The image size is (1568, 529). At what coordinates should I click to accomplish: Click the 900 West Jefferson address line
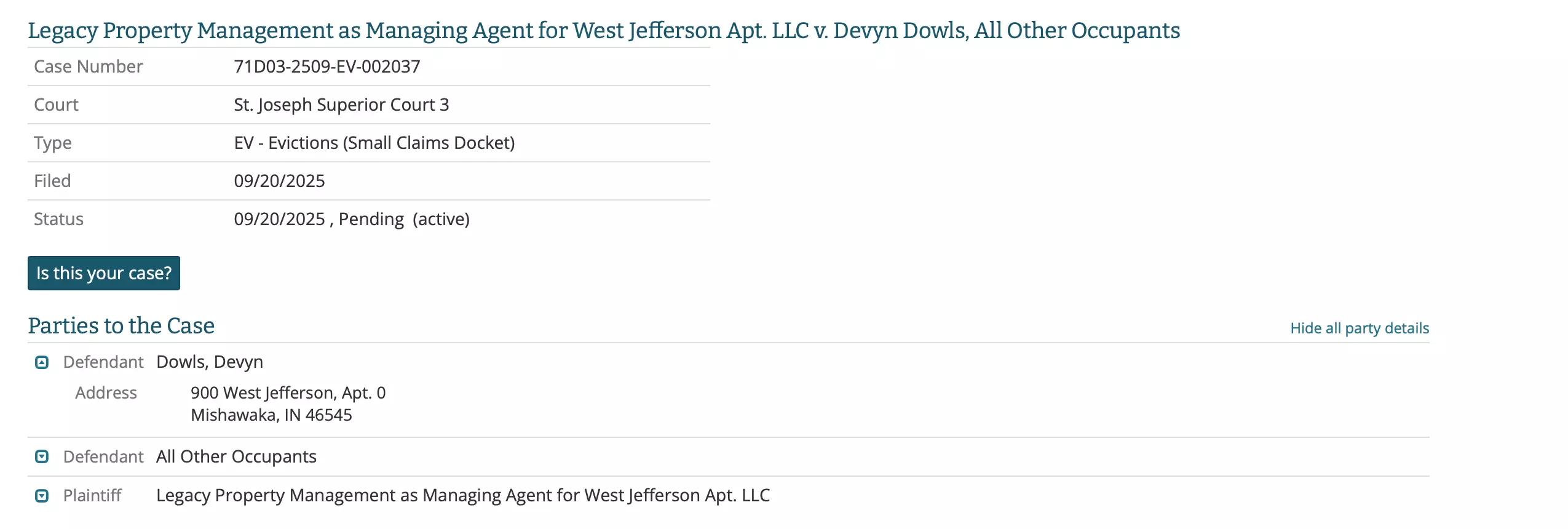pos(288,392)
